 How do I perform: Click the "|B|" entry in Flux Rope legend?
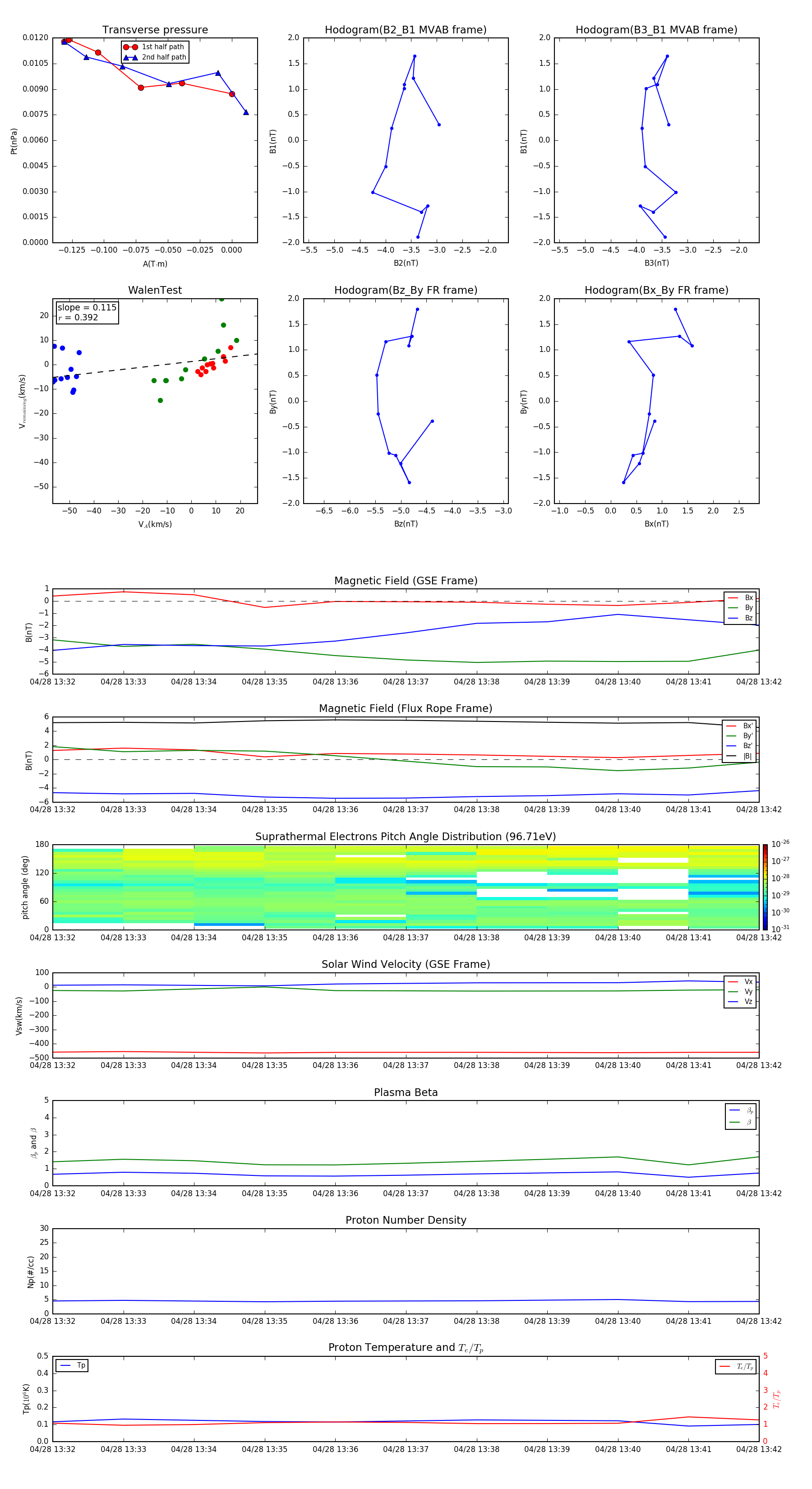(739, 756)
